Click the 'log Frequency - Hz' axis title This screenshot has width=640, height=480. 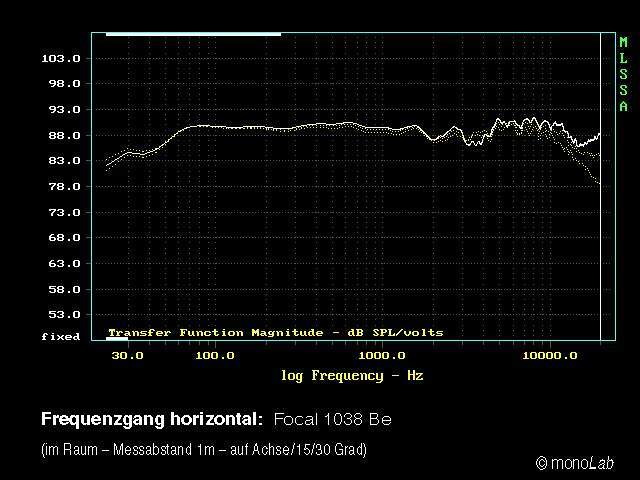point(352,376)
